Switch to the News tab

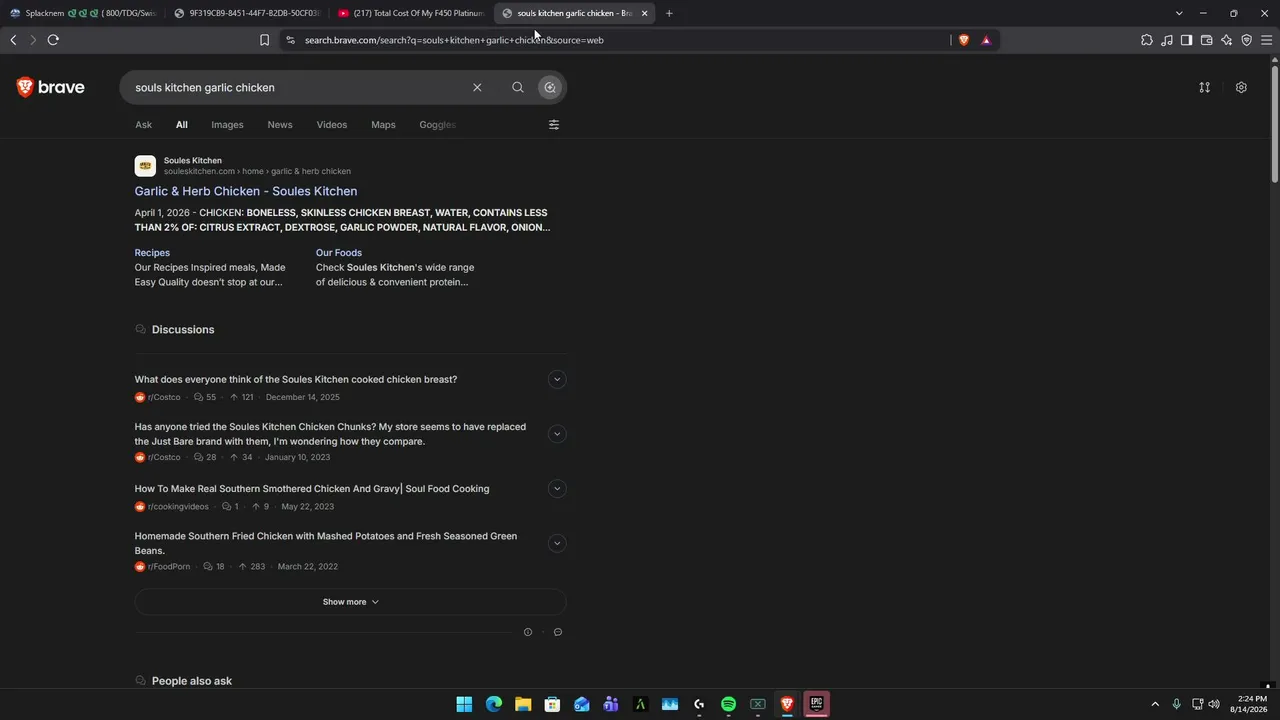[x=280, y=125]
